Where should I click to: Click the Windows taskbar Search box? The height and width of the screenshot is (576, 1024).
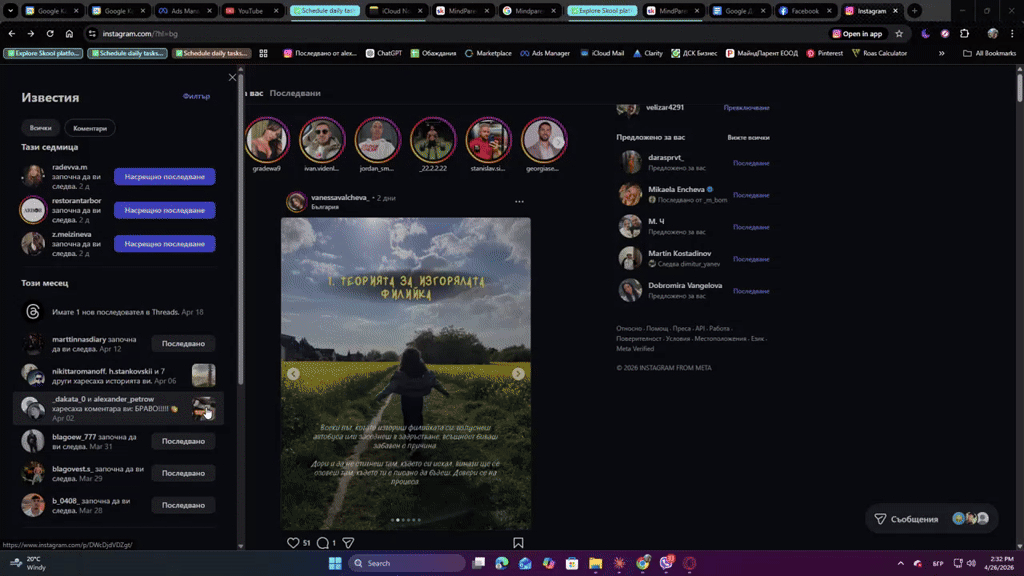click(406, 563)
